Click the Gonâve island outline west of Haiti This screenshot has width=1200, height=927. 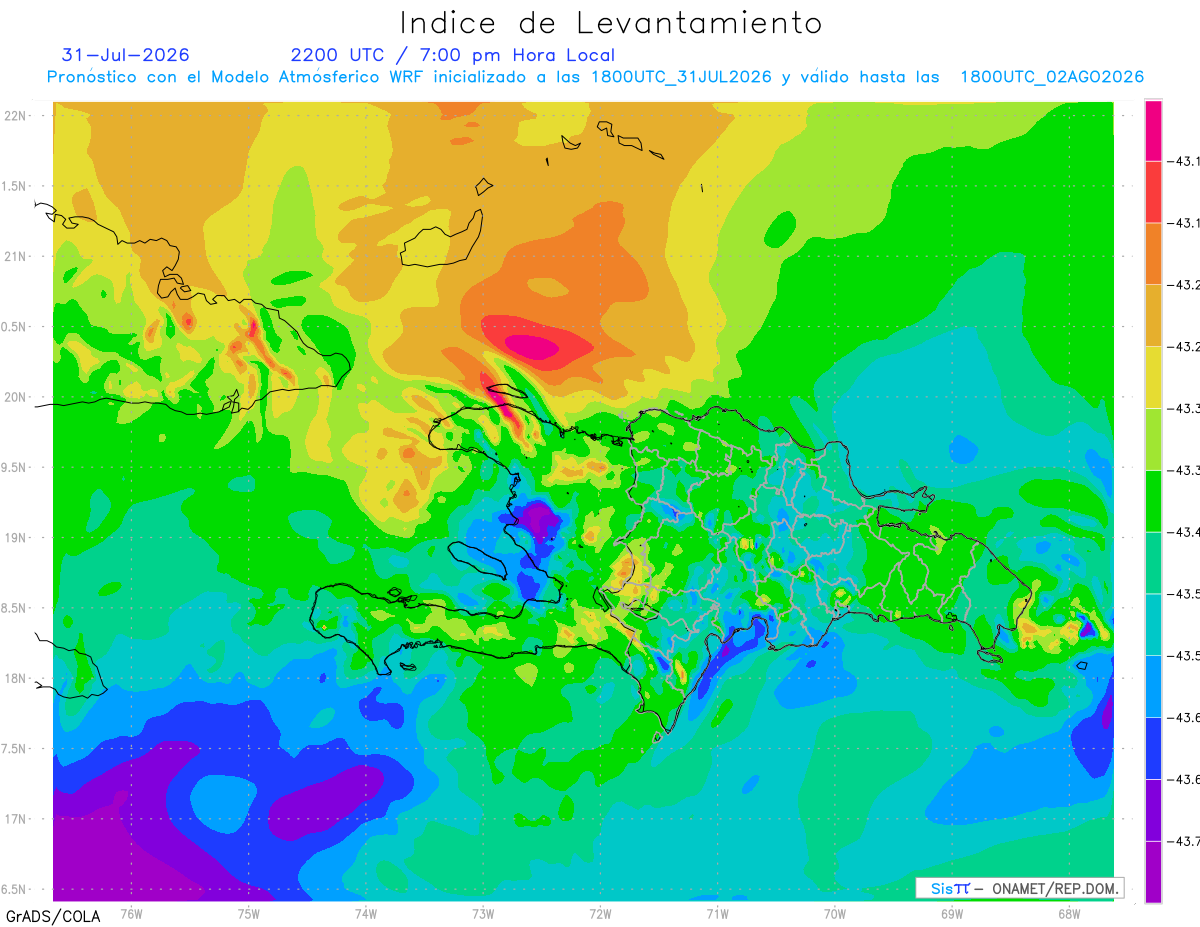[479, 561]
